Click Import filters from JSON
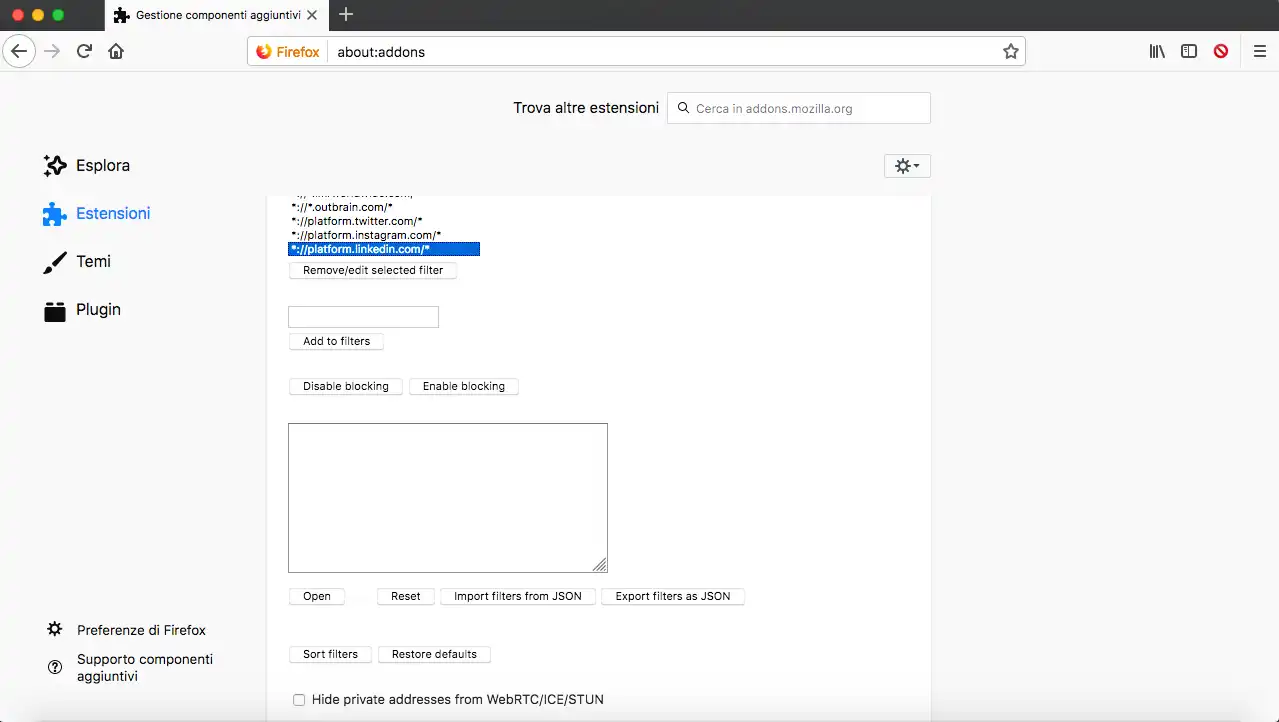This screenshot has width=1279, height=722. [518, 596]
